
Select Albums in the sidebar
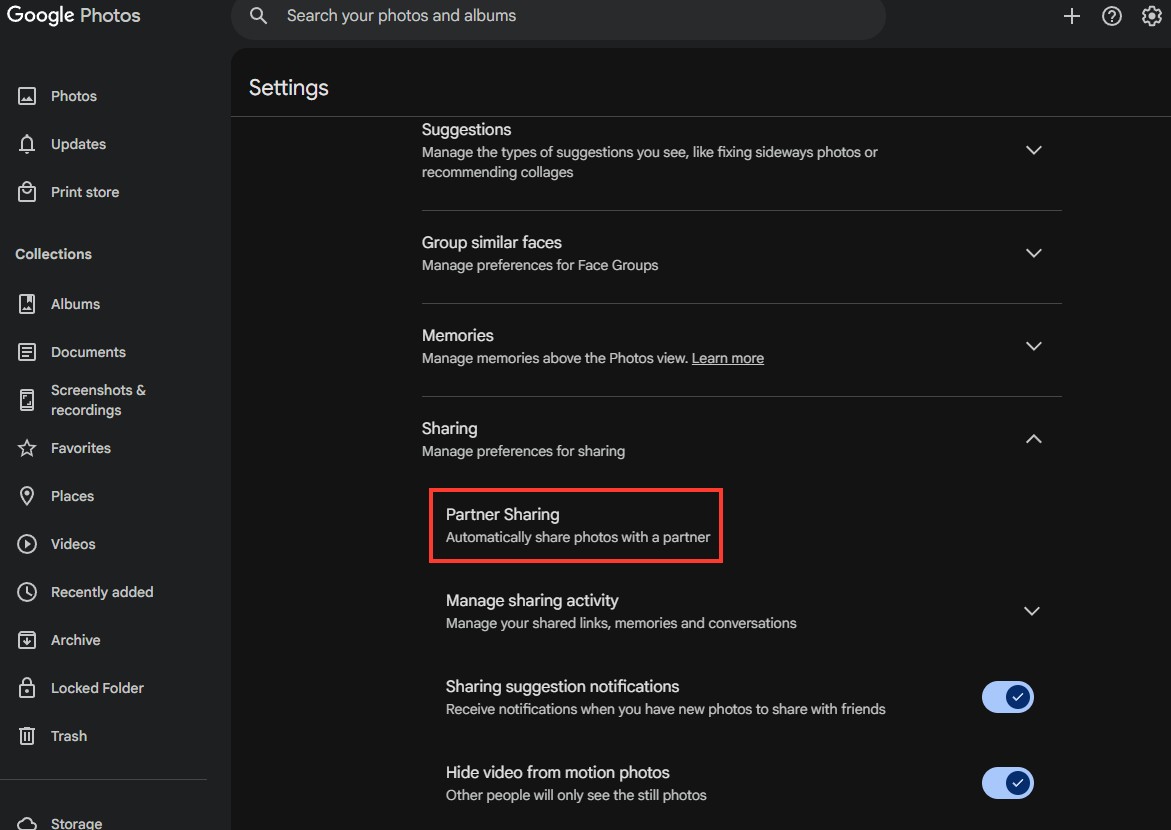coord(75,304)
